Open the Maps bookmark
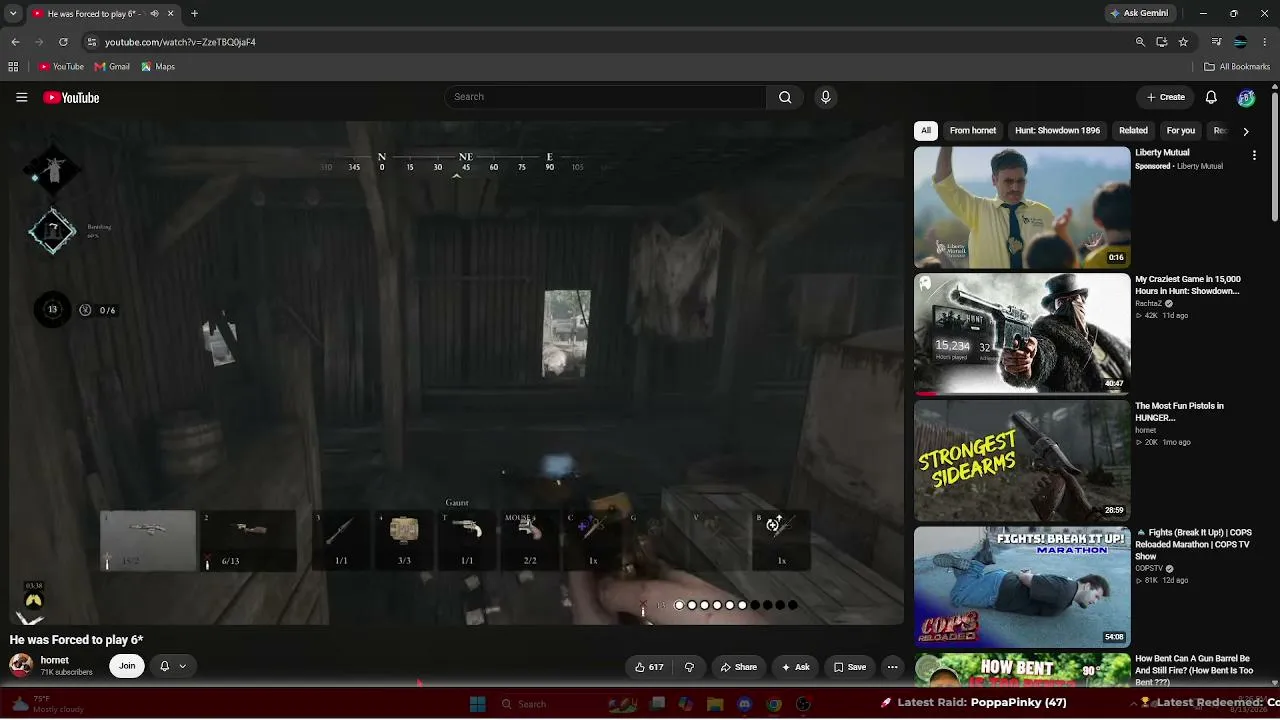1280x720 pixels. 158,67
